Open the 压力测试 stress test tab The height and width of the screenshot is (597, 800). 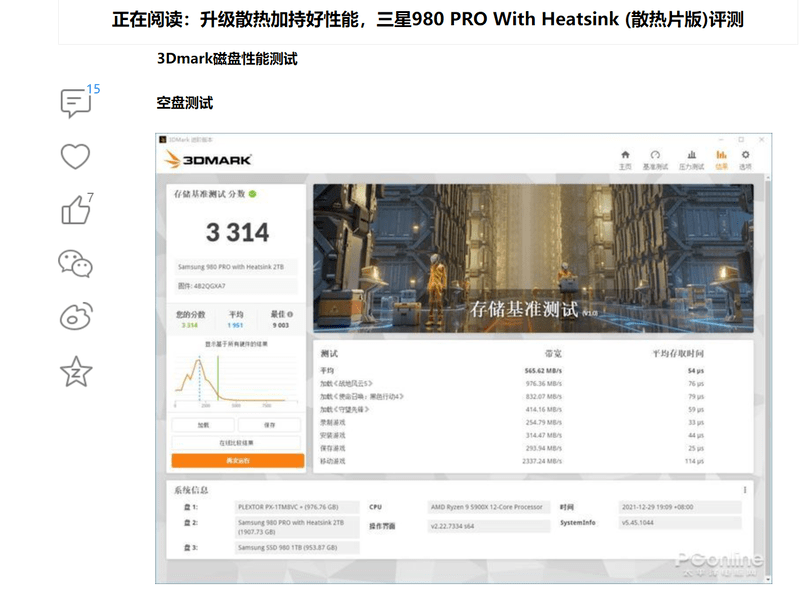click(x=691, y=160)
